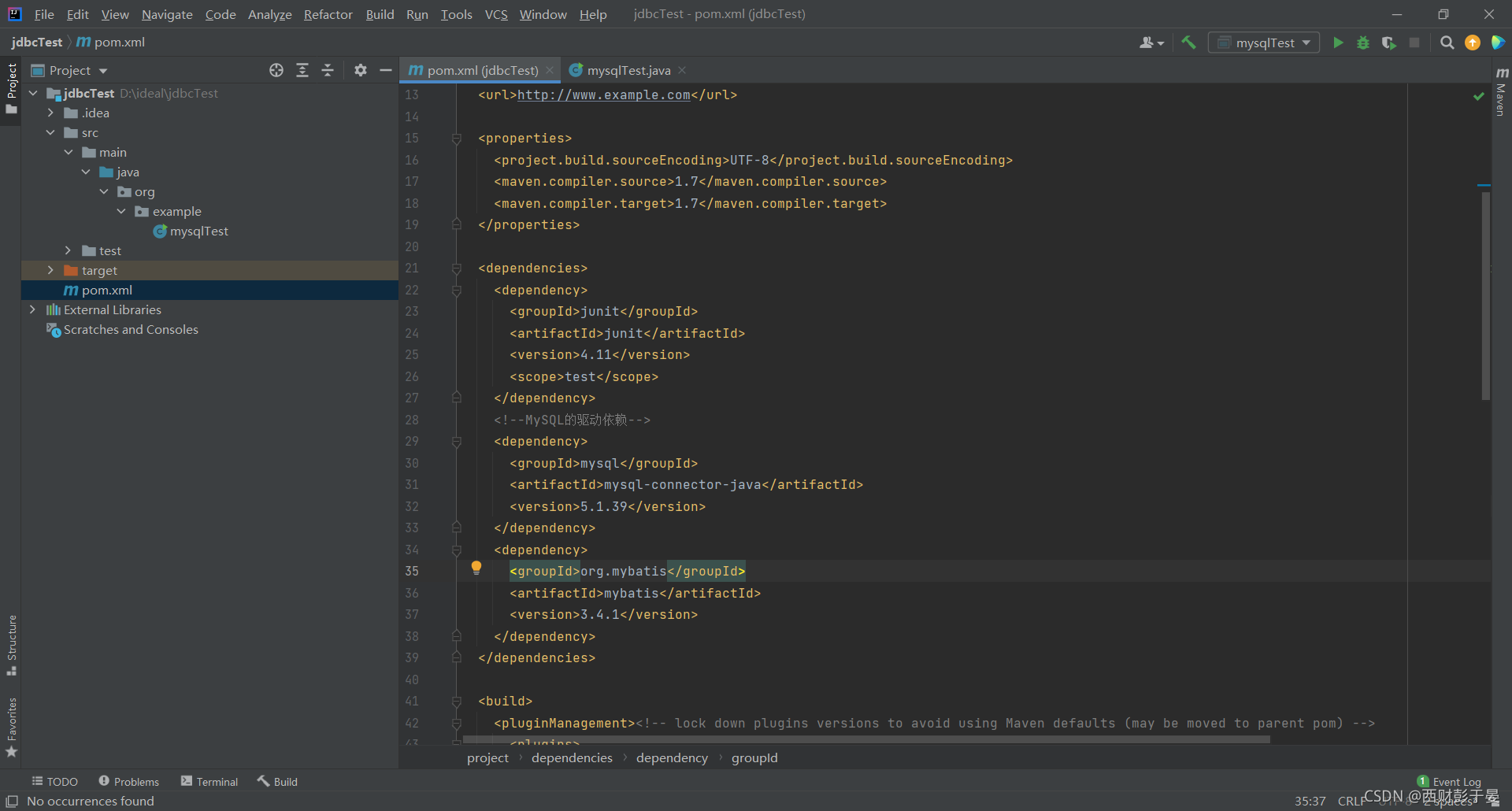Open the Build tool window
The width and height of the screenshot is (1512, 811).
coord(277,781)
